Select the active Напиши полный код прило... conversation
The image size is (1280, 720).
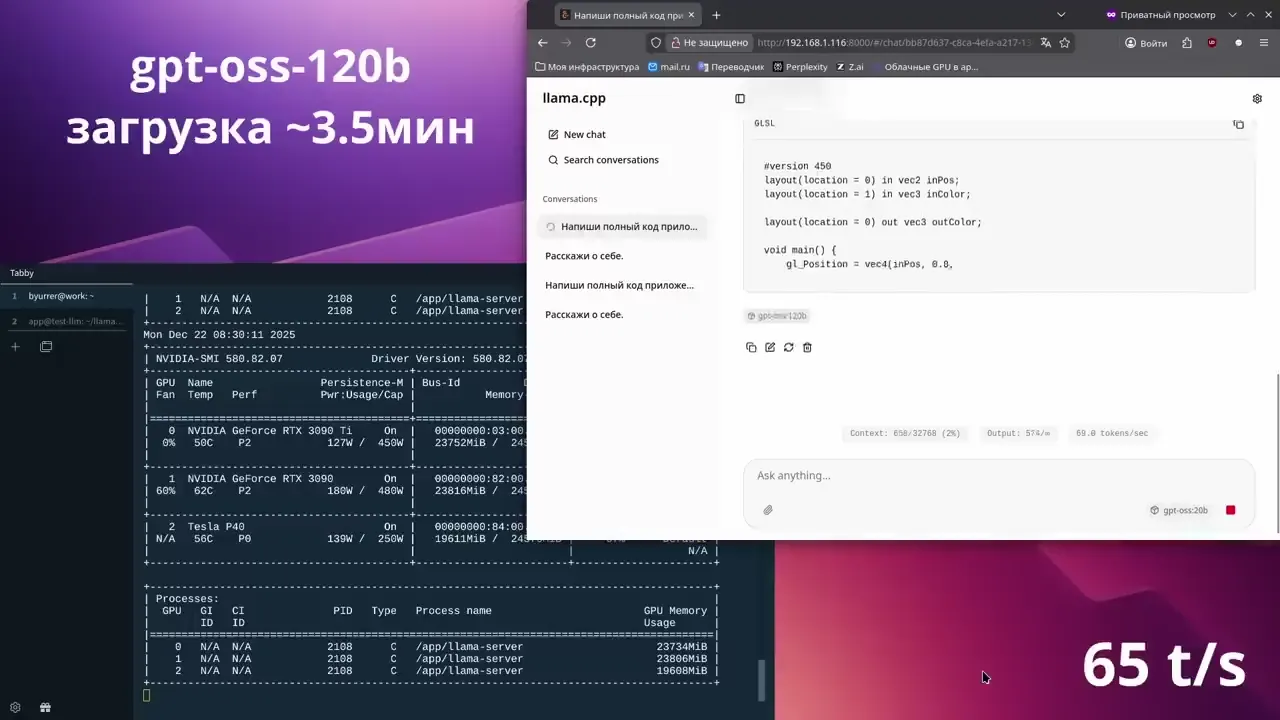[622, 227]
